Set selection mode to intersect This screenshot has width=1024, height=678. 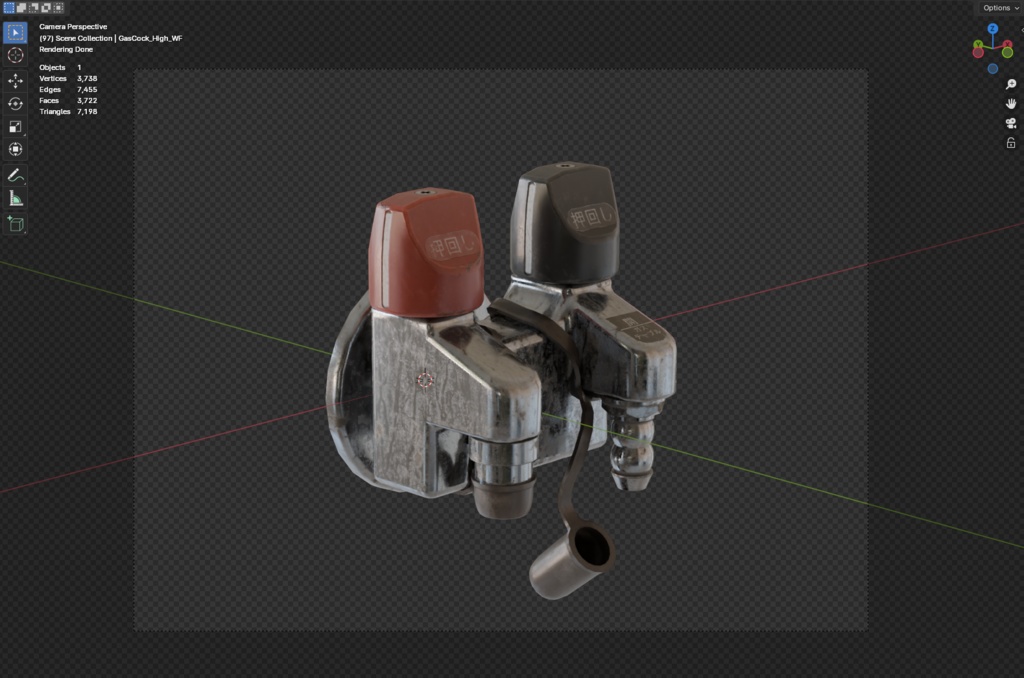coord(58,7)
